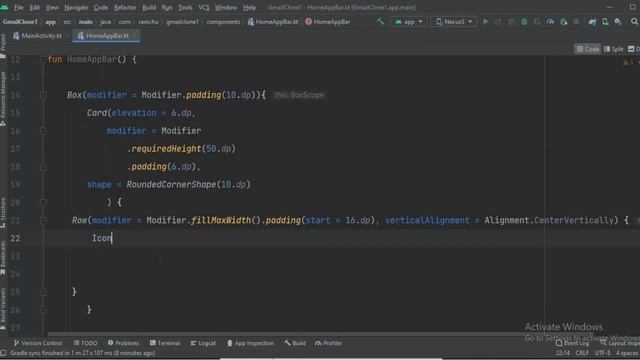Open the Run menu
The width and height of the screenshot is (640, 360).
[167, 7]
